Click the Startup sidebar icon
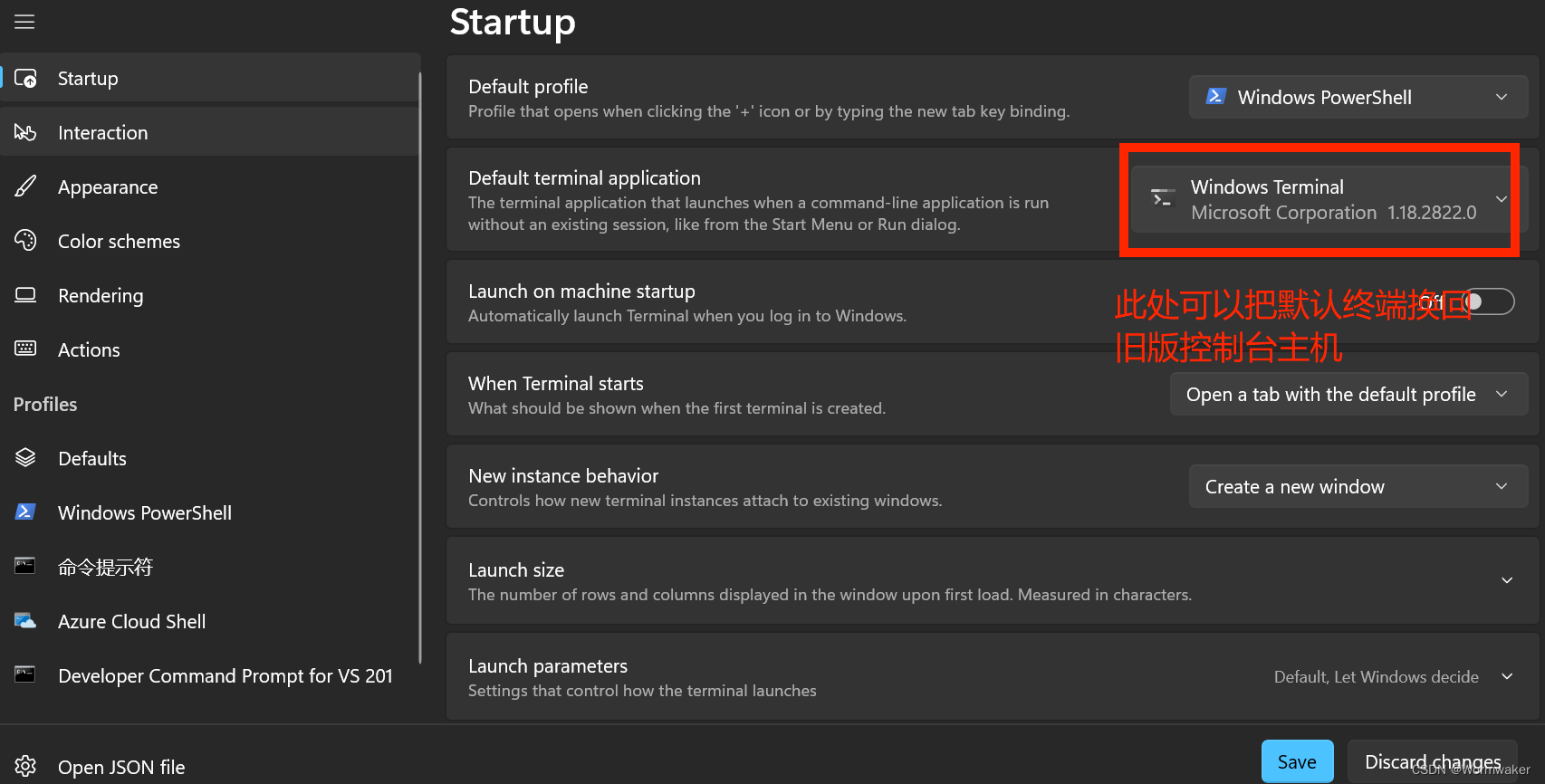 (25, 78)
